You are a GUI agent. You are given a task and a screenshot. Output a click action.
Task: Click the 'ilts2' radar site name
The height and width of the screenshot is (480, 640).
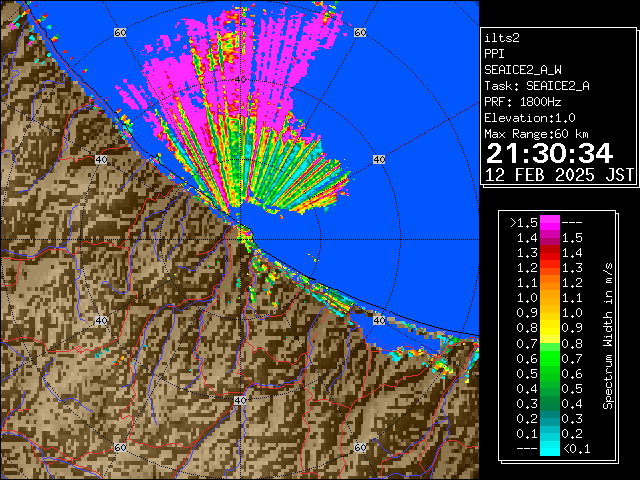pos(502,38)
